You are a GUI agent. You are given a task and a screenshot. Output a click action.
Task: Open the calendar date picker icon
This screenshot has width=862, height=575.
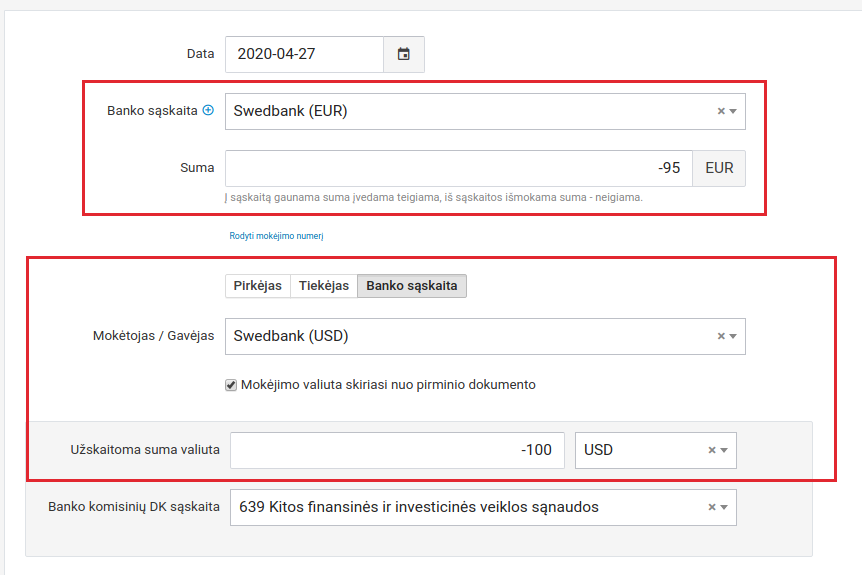click(x=404, y=54)
